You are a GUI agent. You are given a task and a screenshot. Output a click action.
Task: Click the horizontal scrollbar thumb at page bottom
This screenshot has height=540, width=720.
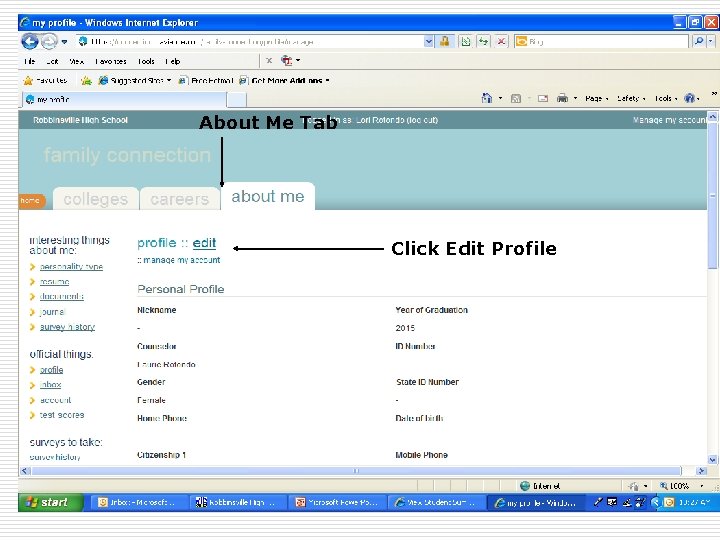tap(356, 471)
